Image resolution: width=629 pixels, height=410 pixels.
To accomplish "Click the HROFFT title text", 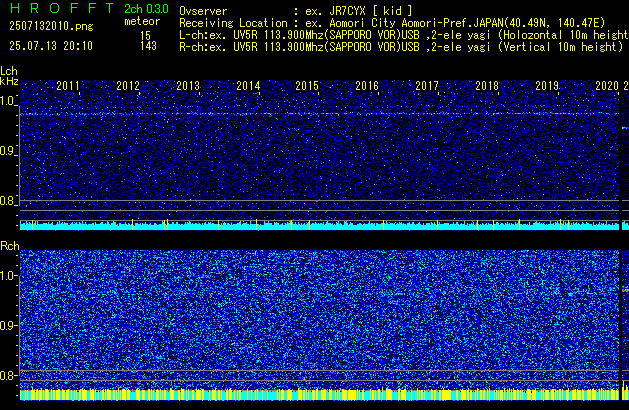I will click(x=61, y=8).
